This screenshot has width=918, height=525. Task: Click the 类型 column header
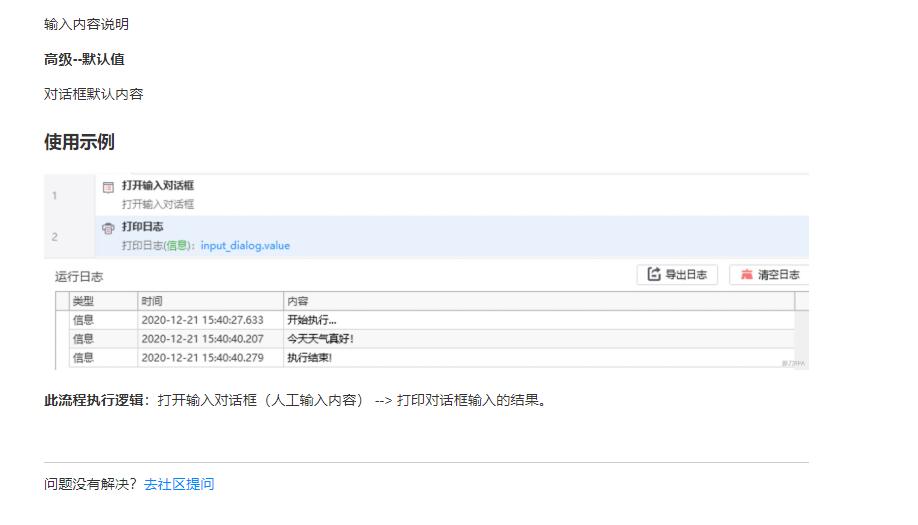pyautogui.click(x=104, y=301)
